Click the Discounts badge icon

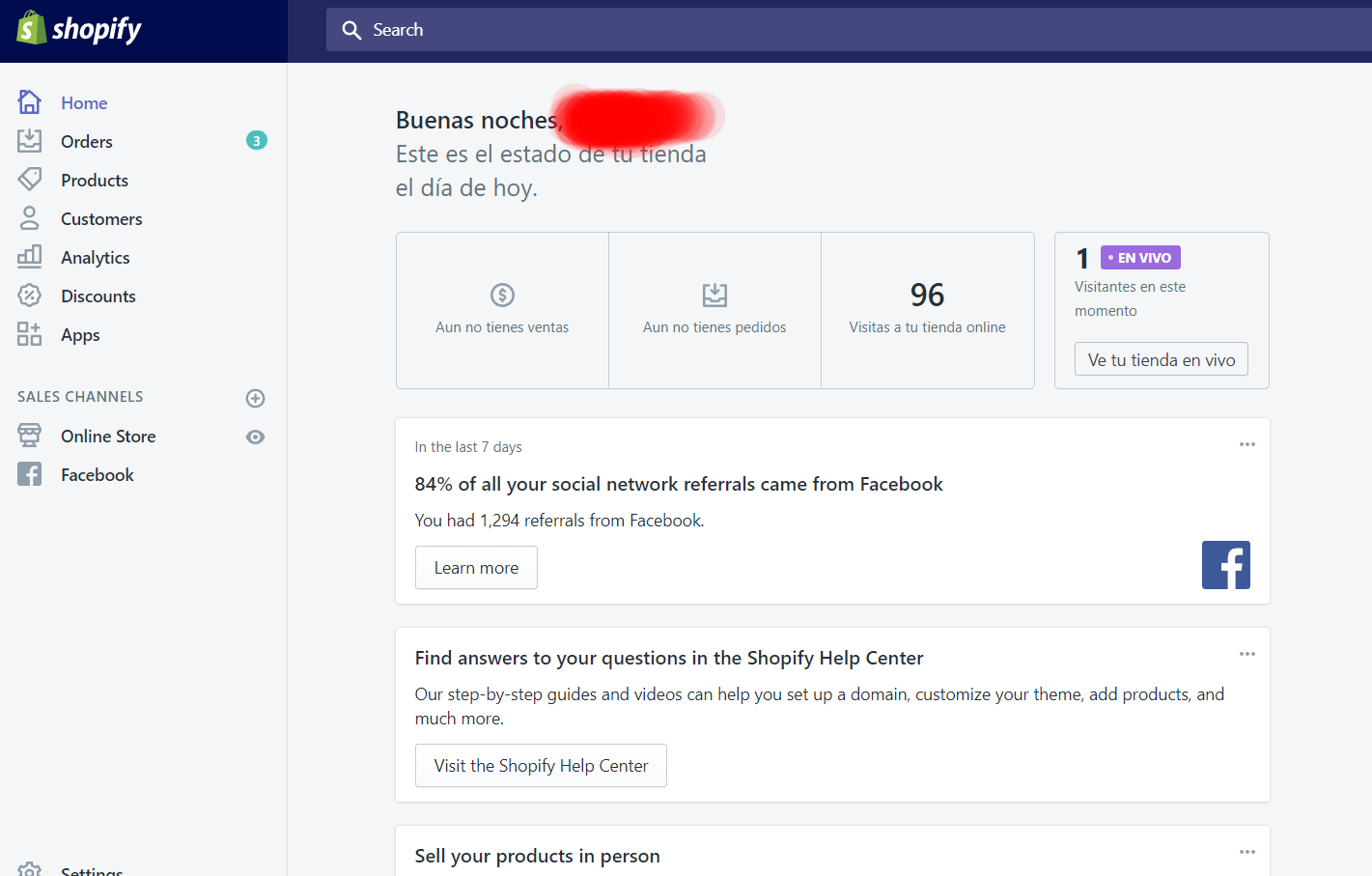[x=30, y=296]
